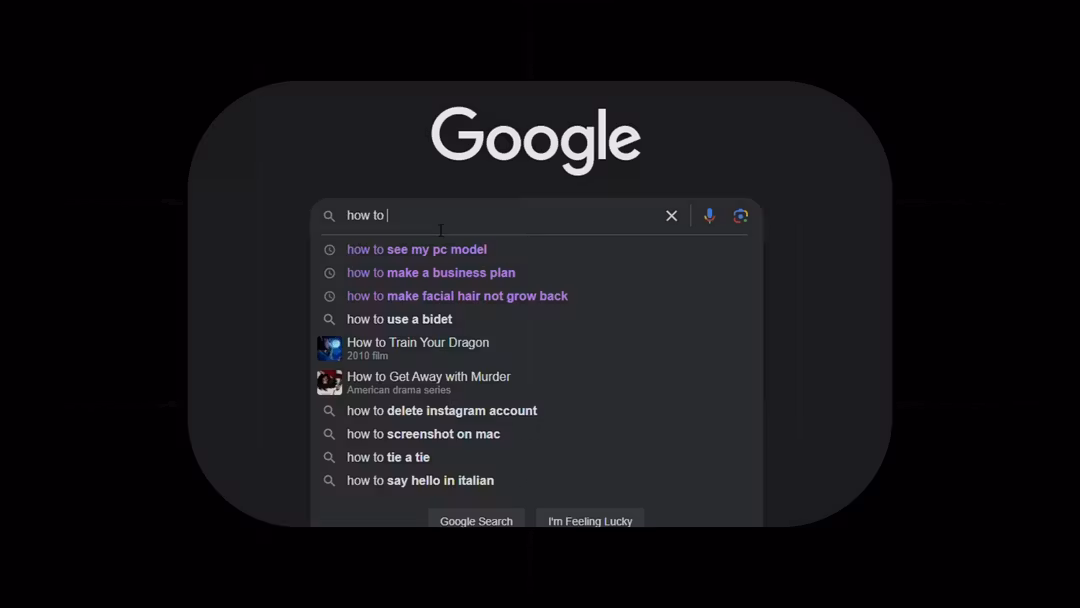
Task: Select the How to Get Away with Murder thumbnail
Action: [329, 382]
